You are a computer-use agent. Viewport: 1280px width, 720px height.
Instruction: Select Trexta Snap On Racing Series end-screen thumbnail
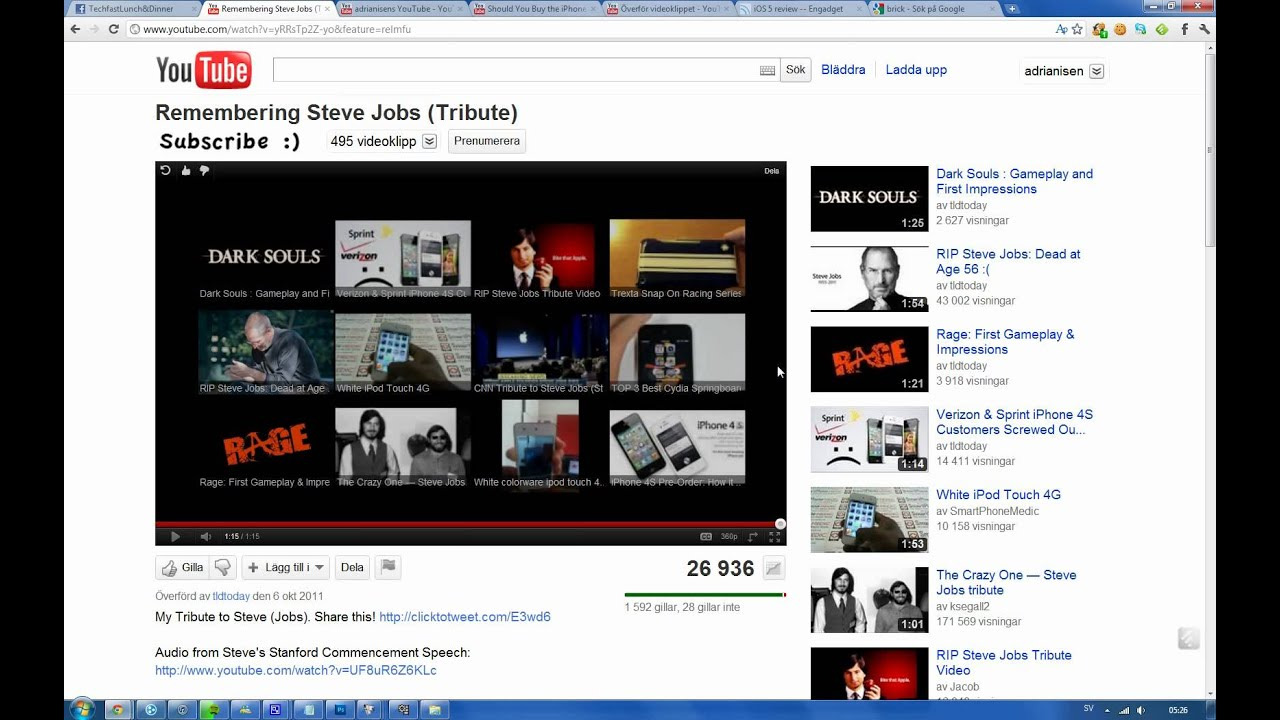click(677, 257)
